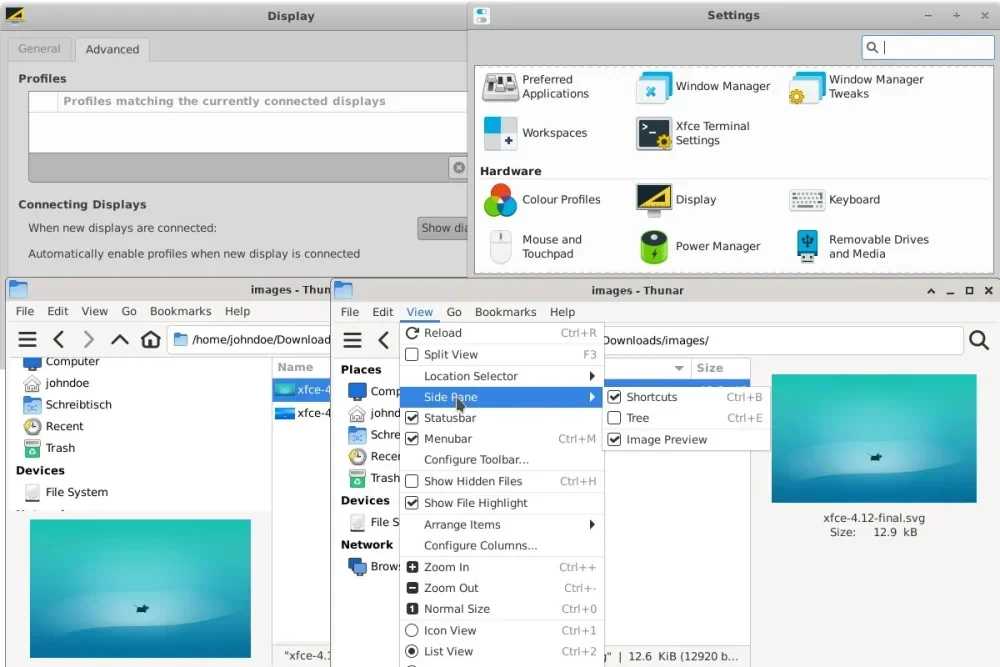1000x667 pixels.
Task: Click image preview thumbnail in left Thunar
Action: click(x=140, y=589)
